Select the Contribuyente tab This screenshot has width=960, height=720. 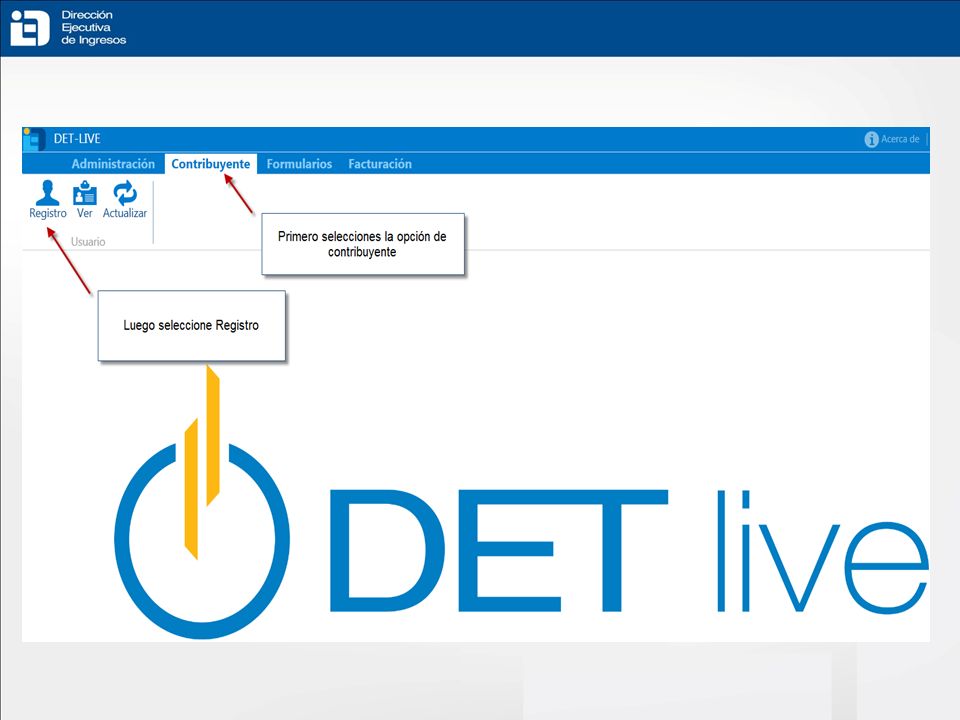click(x=211, y=164)
